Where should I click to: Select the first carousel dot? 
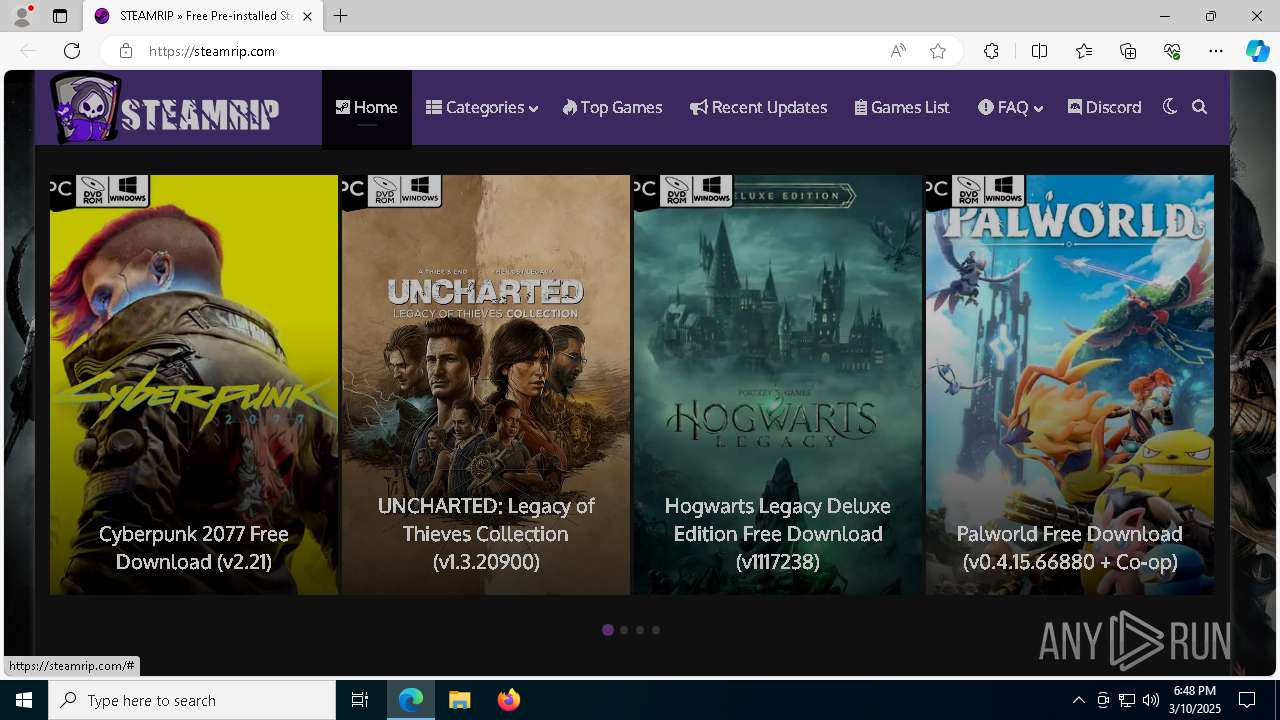608,630
